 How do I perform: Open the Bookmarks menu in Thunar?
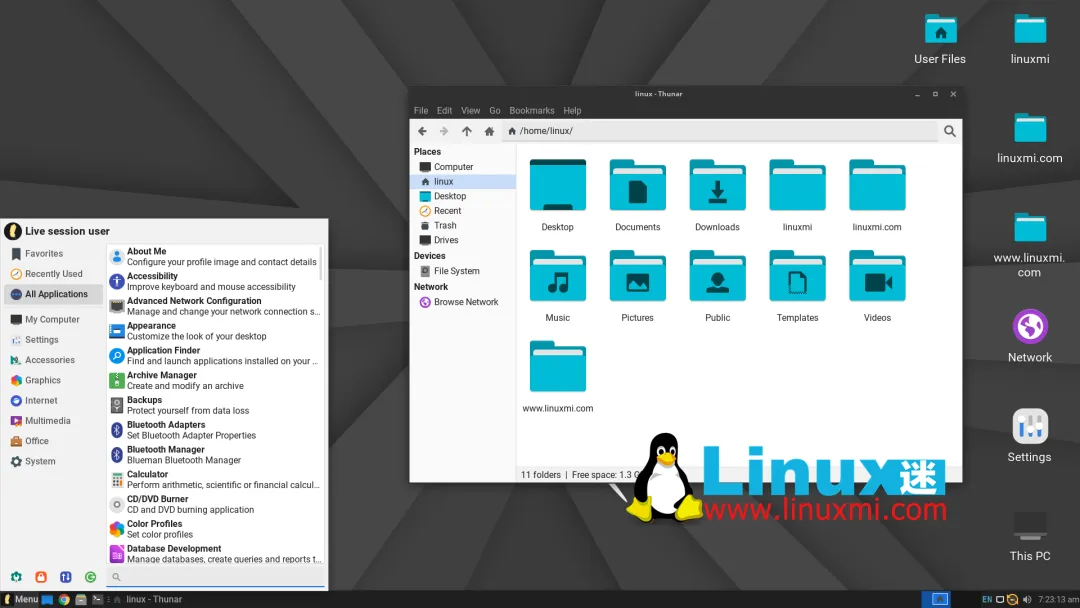pyautogui.click(x=532, y=111)
